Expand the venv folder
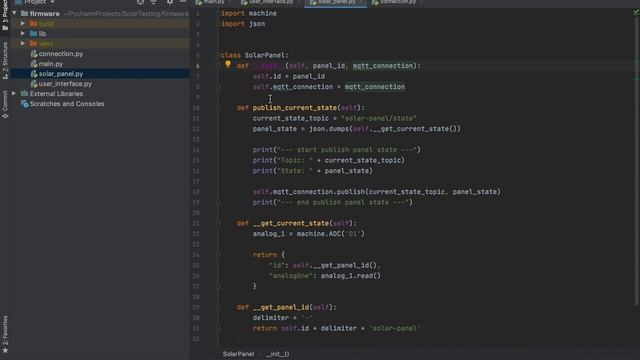Screen dimensions: 640x360 (x=23, y=43)
